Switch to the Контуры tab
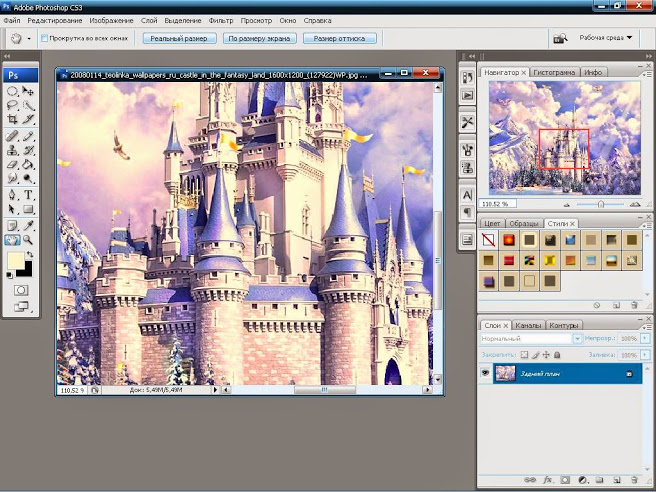This screenshot has height=492, width=656. (x=564, y=325)
